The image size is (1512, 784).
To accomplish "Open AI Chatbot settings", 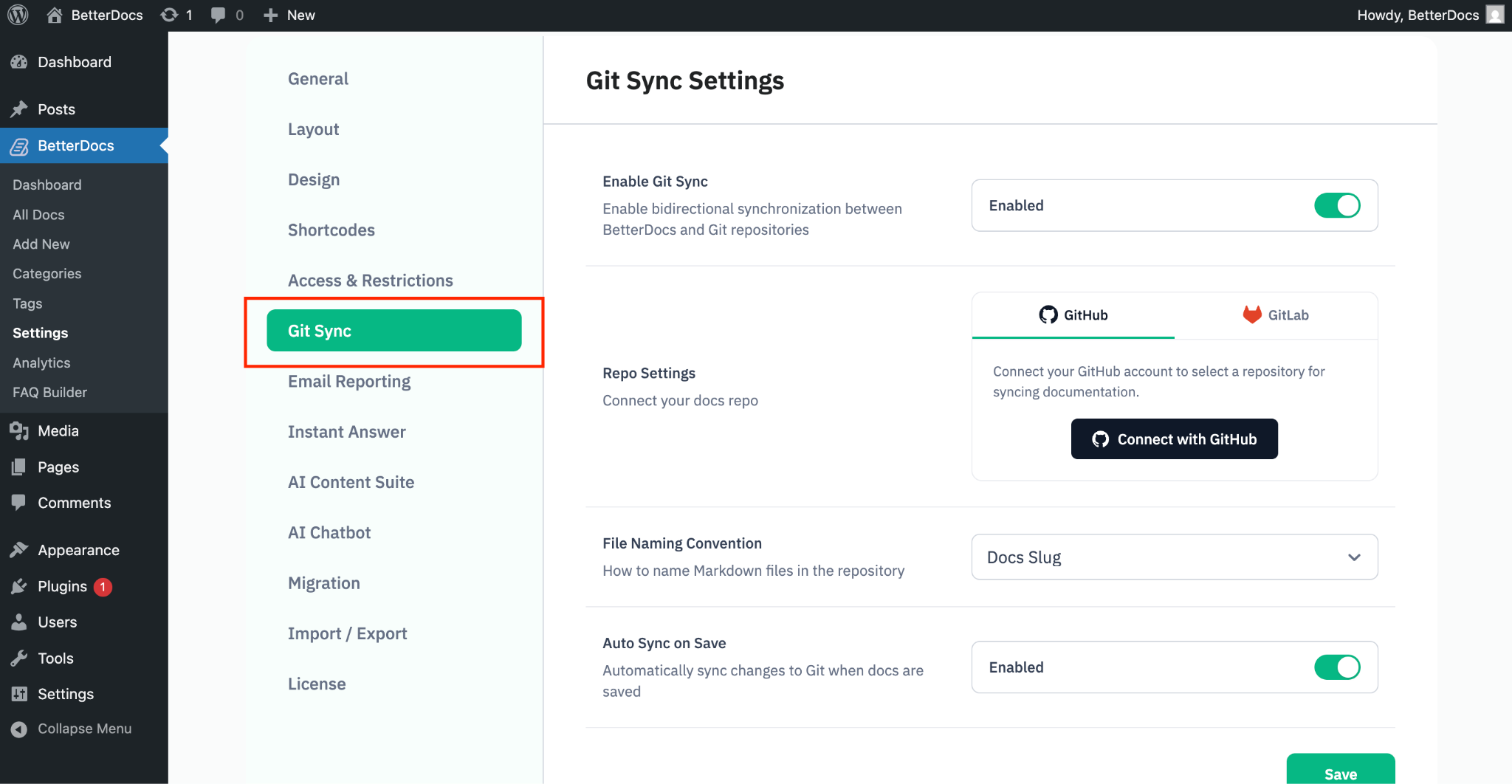I will pos(329,533).
